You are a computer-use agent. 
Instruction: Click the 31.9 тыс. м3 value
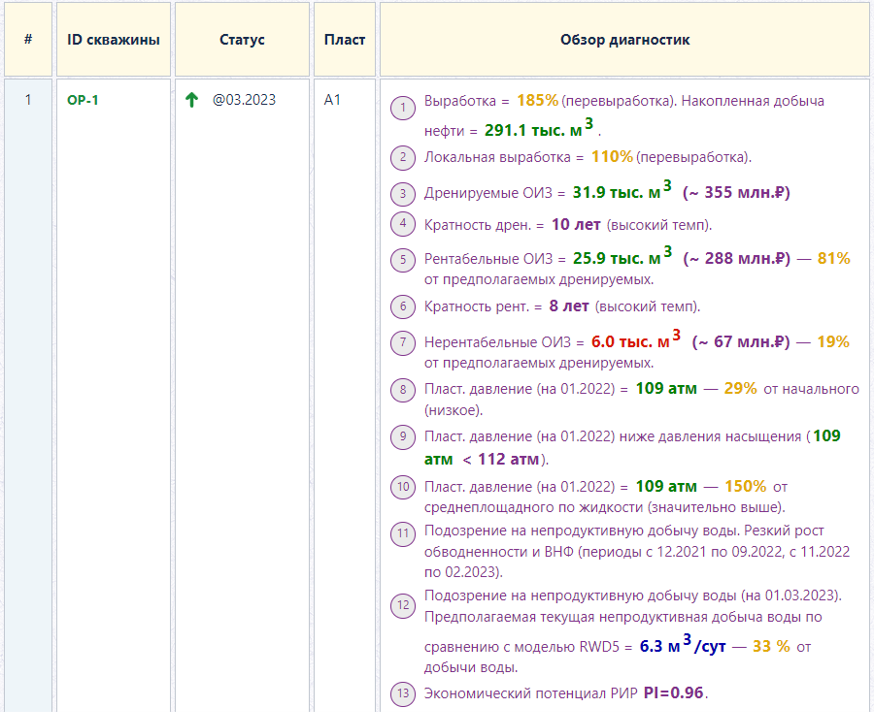[x=622, y=191]
